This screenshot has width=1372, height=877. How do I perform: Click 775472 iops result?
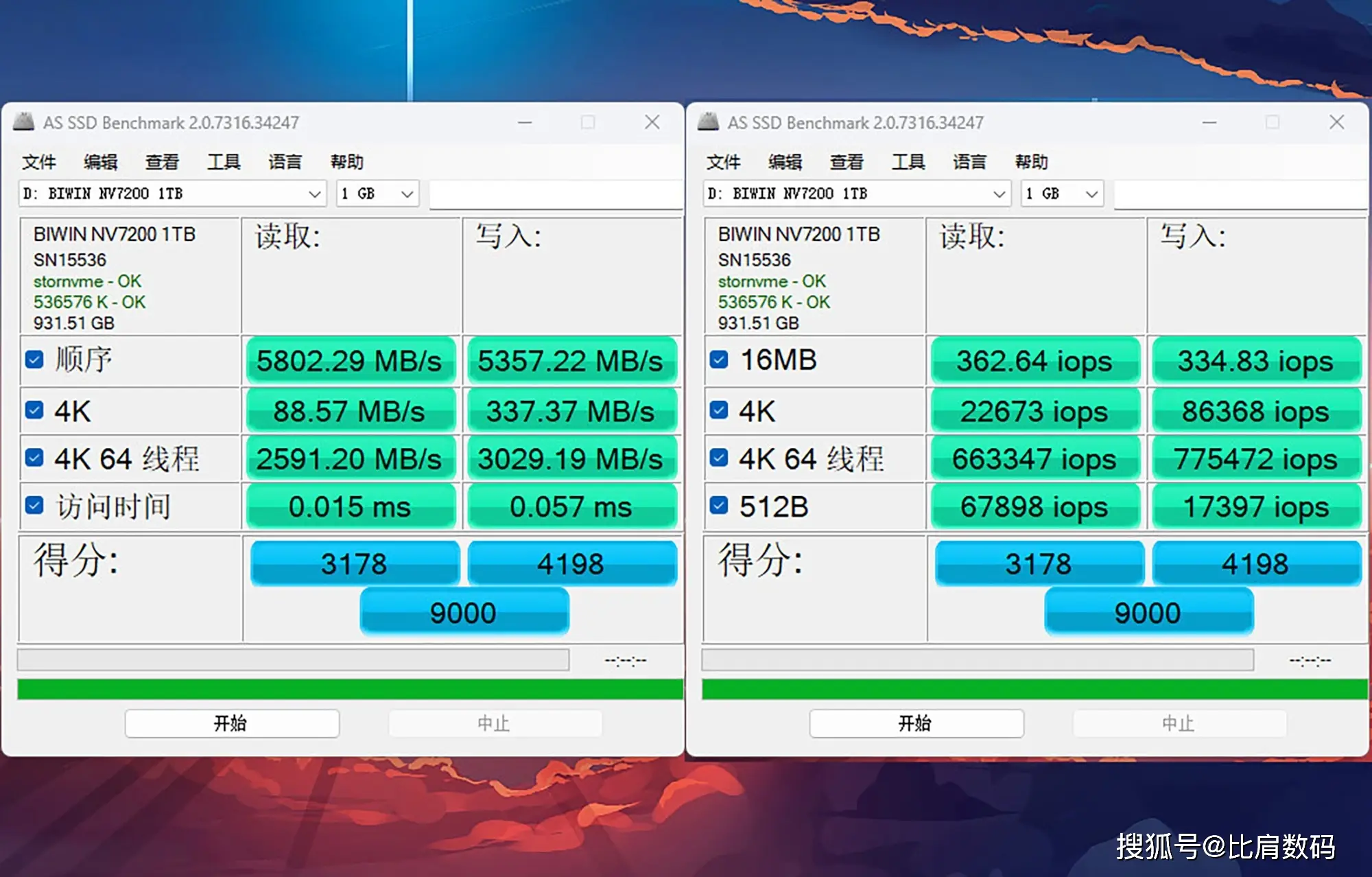1256,458
